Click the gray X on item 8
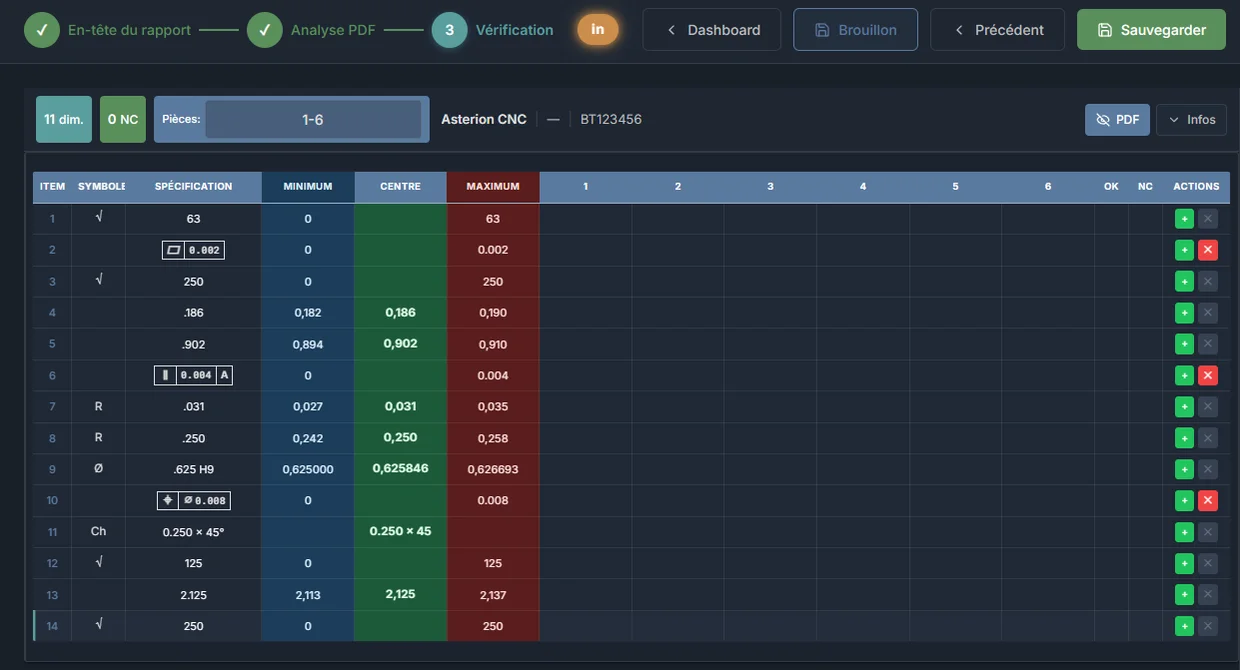Image resolution: width=1240 pixels, height=670 pixels. [1208, 438]
